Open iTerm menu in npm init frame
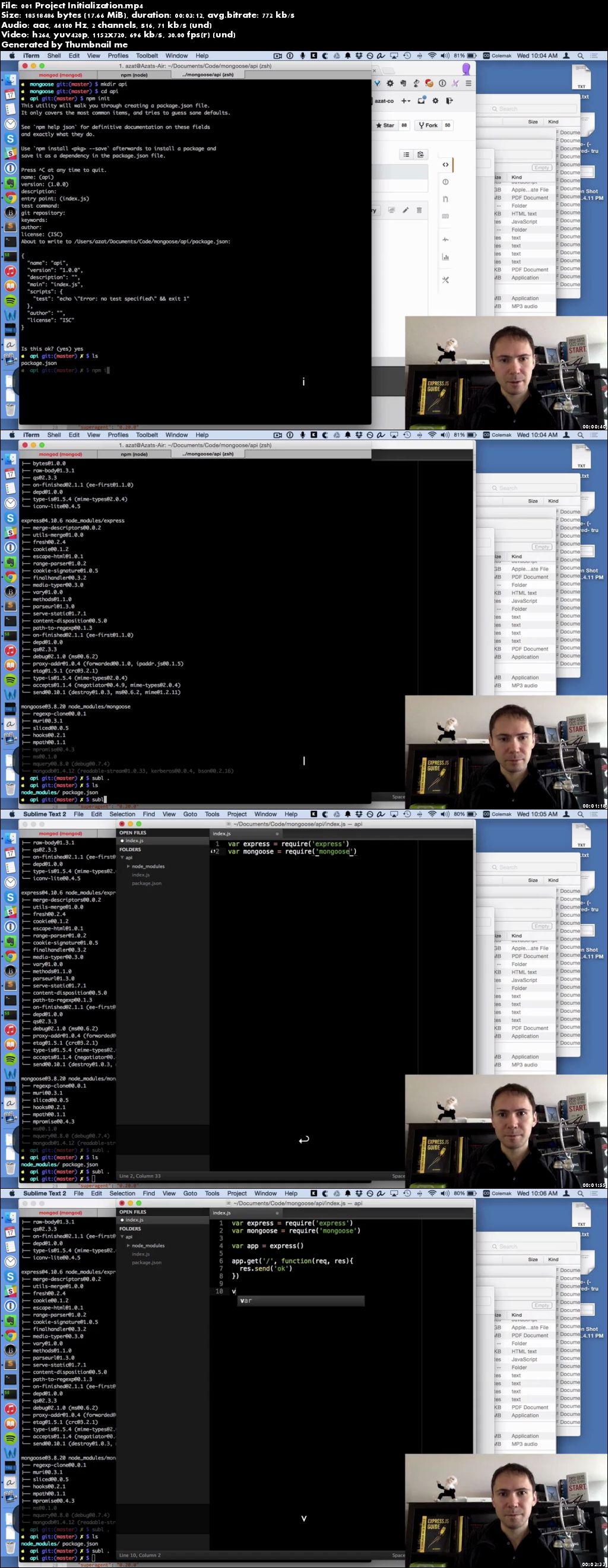 pyautogui.click(x=31, y=55)
